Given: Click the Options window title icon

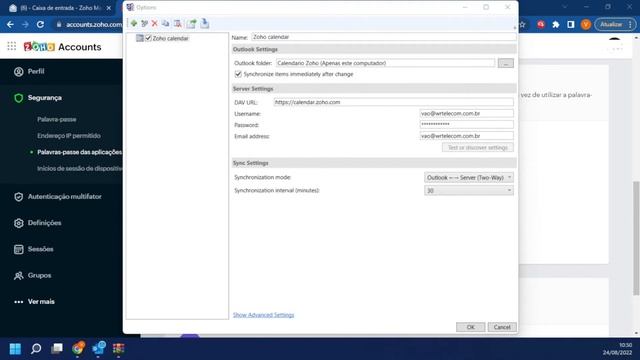Looking at the screenshot, I should pyautogui.click(x=130, y=7).
